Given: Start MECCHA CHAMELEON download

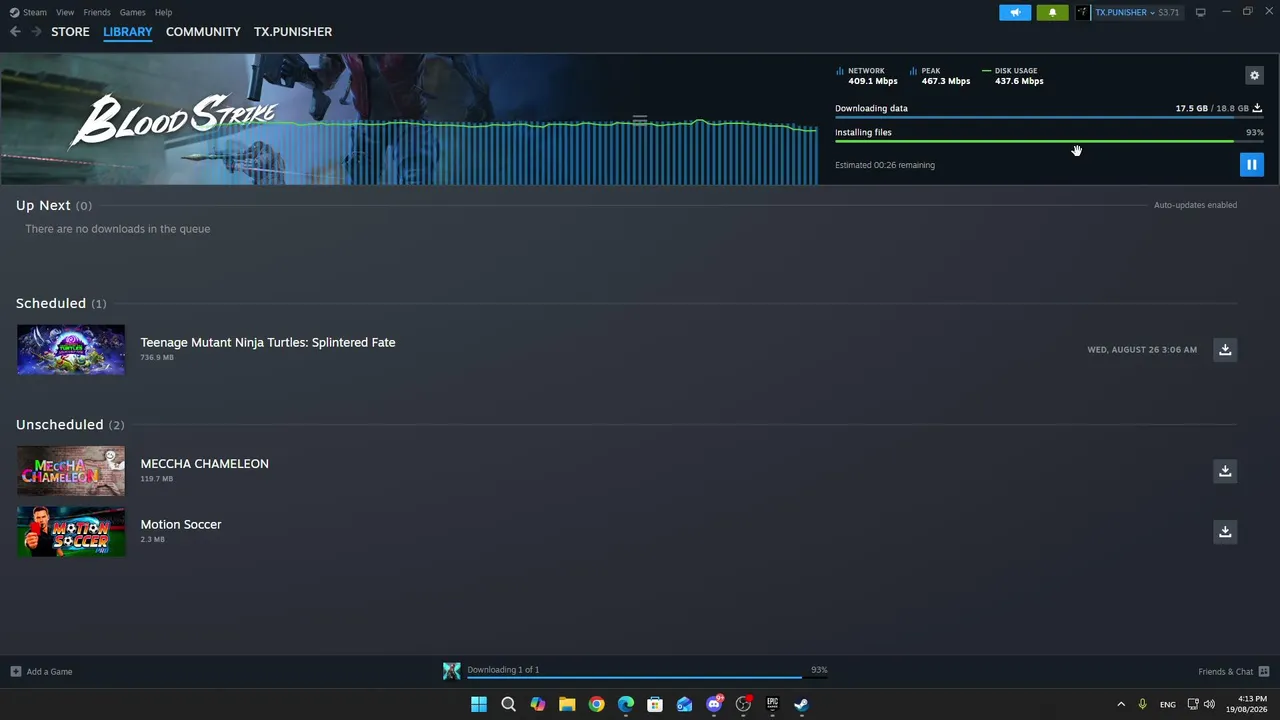Looking at the screenshot, I should [1225, 471].
